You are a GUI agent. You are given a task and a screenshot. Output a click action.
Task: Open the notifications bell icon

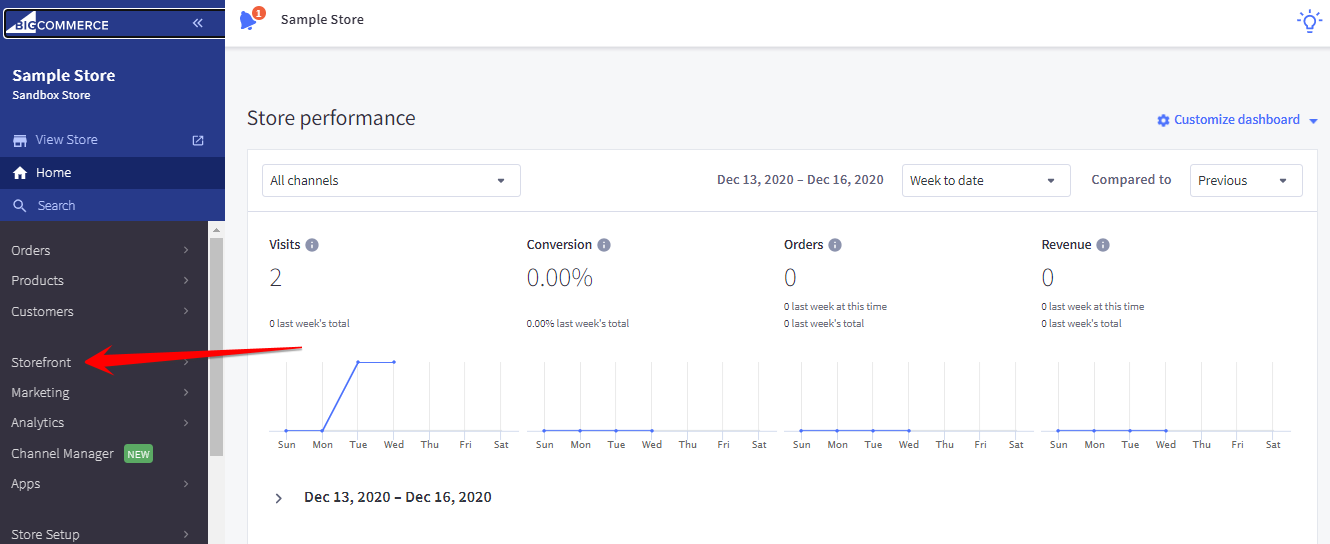click(x=249, y=20)
